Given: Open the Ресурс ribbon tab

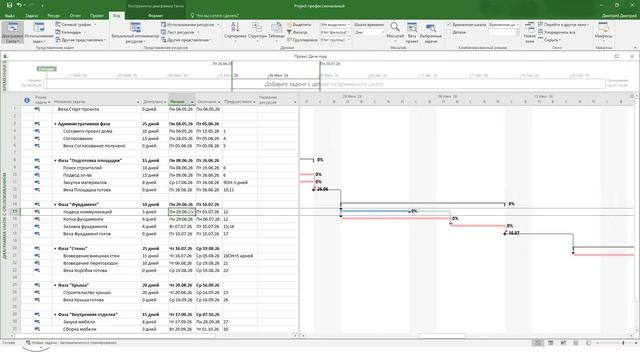Looking at the screenshot, I should 53,16.
